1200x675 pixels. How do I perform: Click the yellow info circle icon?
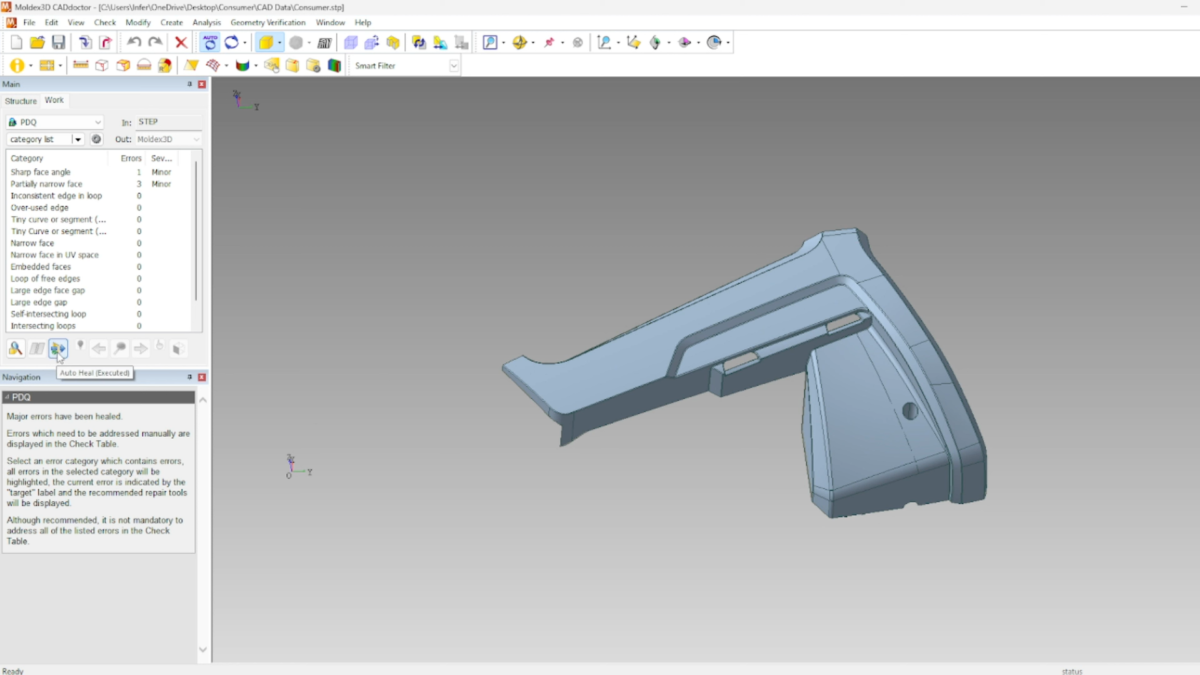(x=16, y=65)
